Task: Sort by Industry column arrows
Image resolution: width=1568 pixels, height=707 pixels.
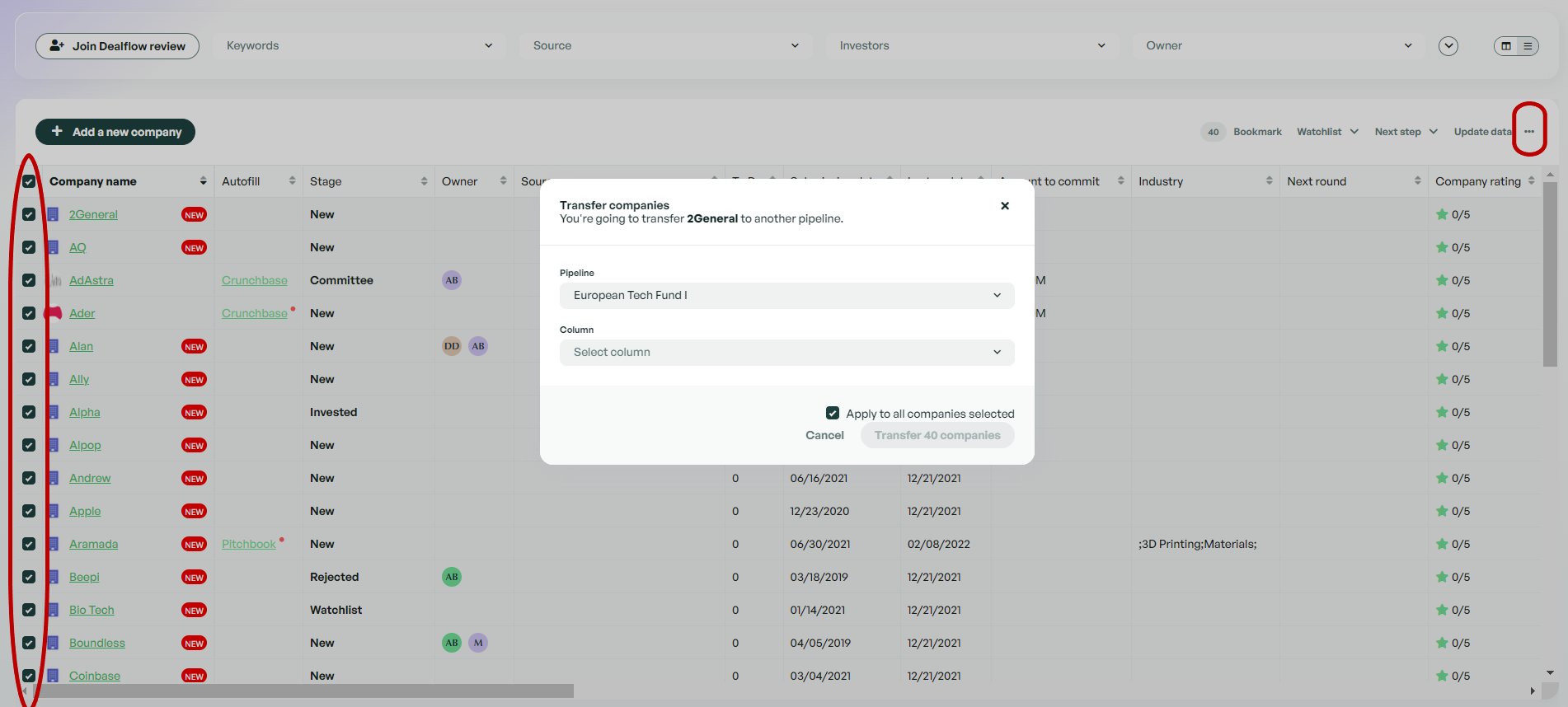Action: (1269, 181)
